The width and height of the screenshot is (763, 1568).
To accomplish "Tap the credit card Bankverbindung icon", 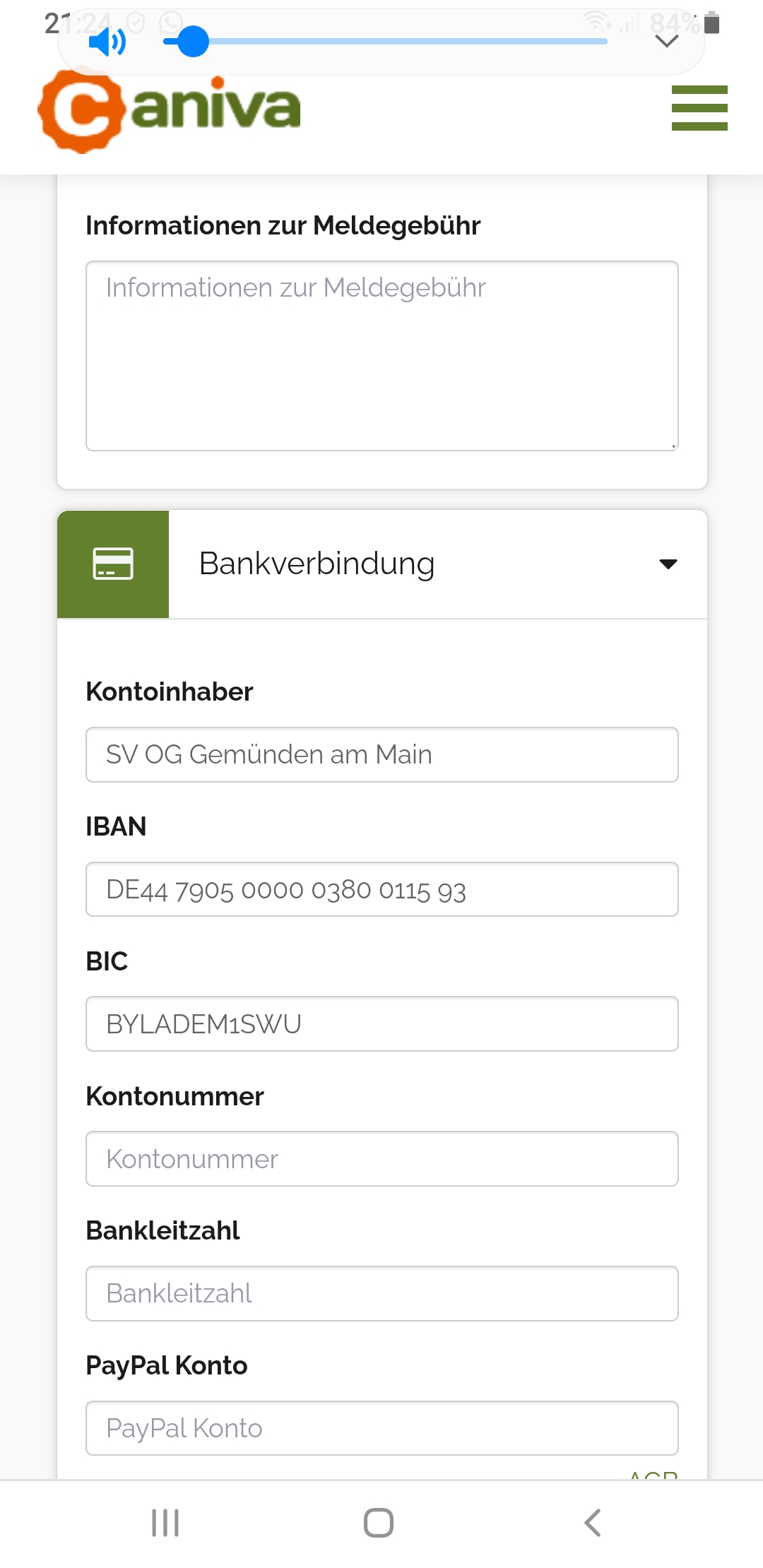I will click(x=113, y=564).
